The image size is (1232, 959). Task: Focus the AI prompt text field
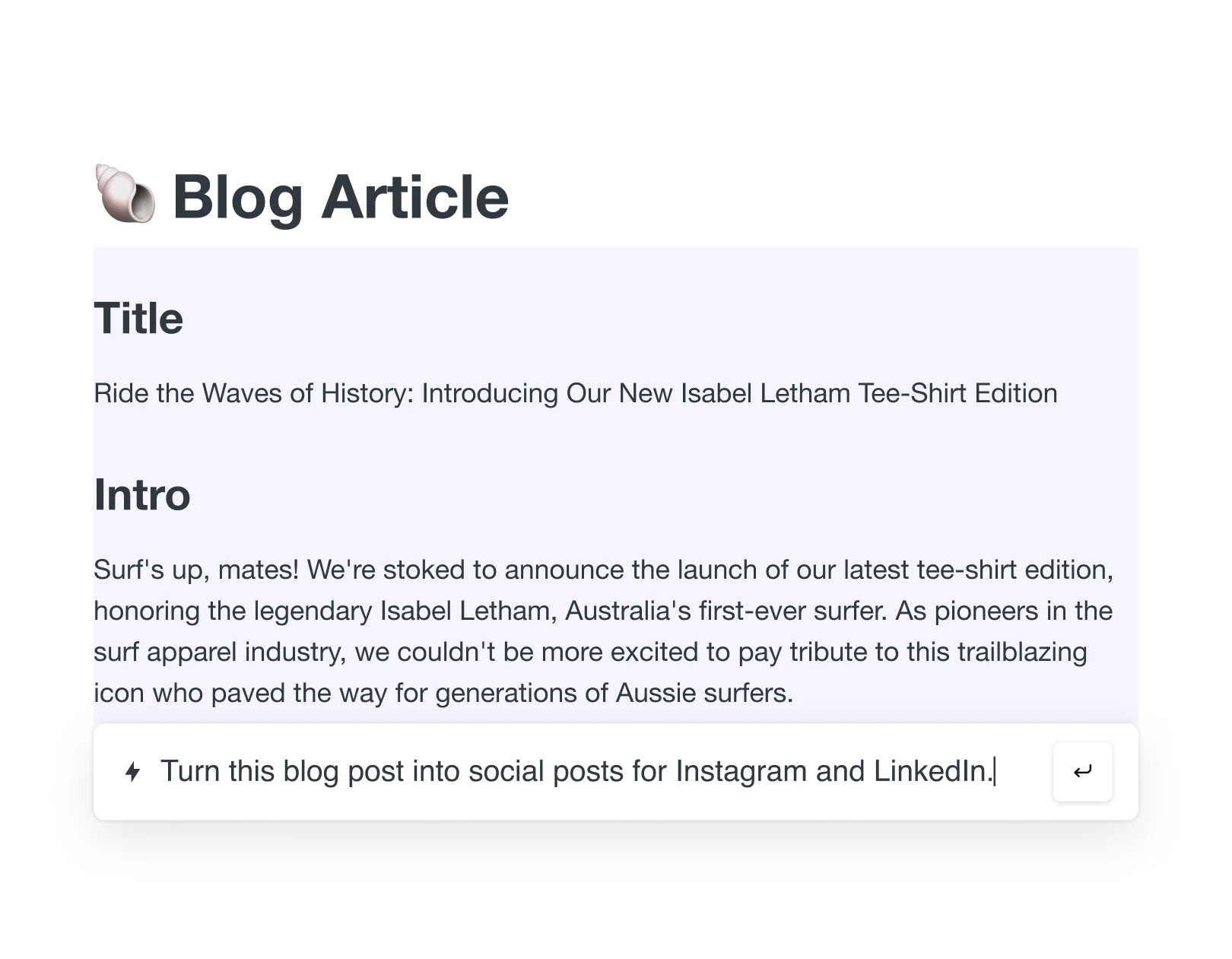click(x=578, y=772)
